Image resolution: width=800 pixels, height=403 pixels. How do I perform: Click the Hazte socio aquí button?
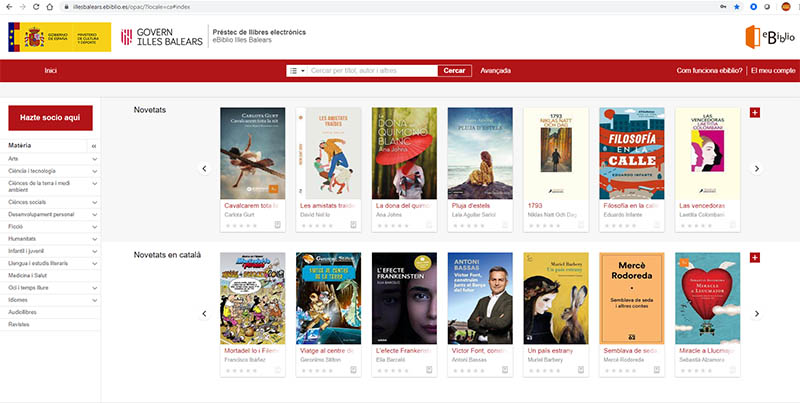tap(51, 118)
